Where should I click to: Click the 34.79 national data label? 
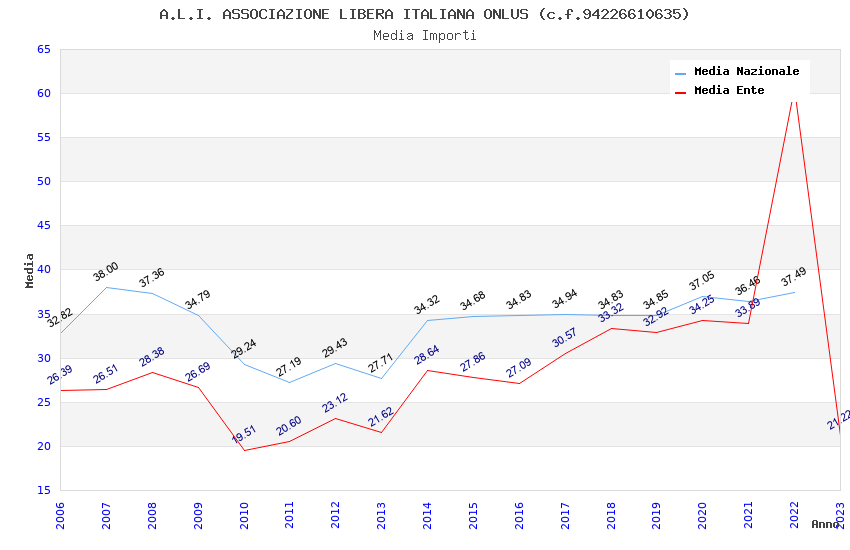pos(197,299)
